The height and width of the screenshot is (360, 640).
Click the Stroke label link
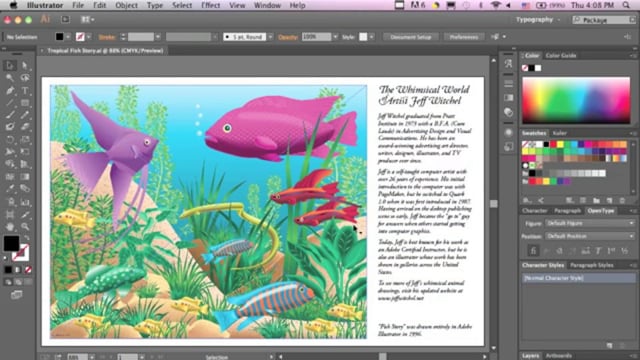(x=107, y=37)
